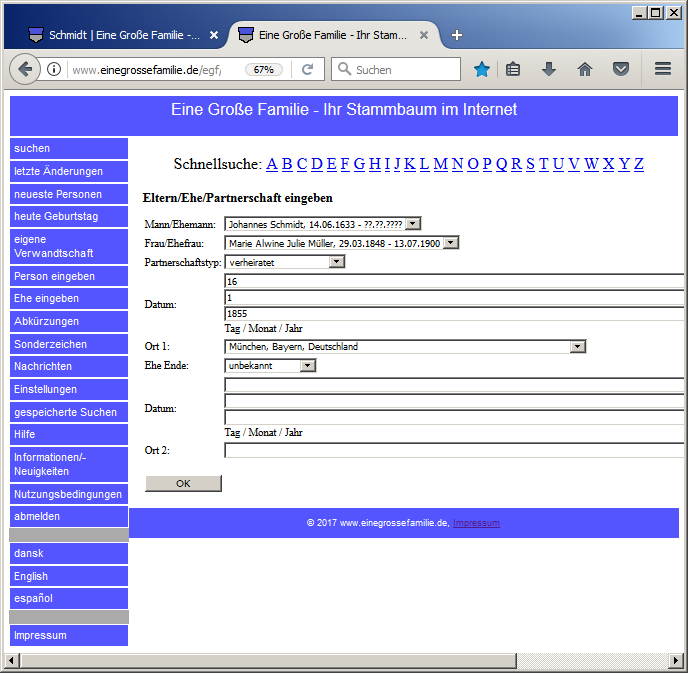Click horizontal scrollbar right arrow
Viewport: 688px width, 673px height.
676,660
